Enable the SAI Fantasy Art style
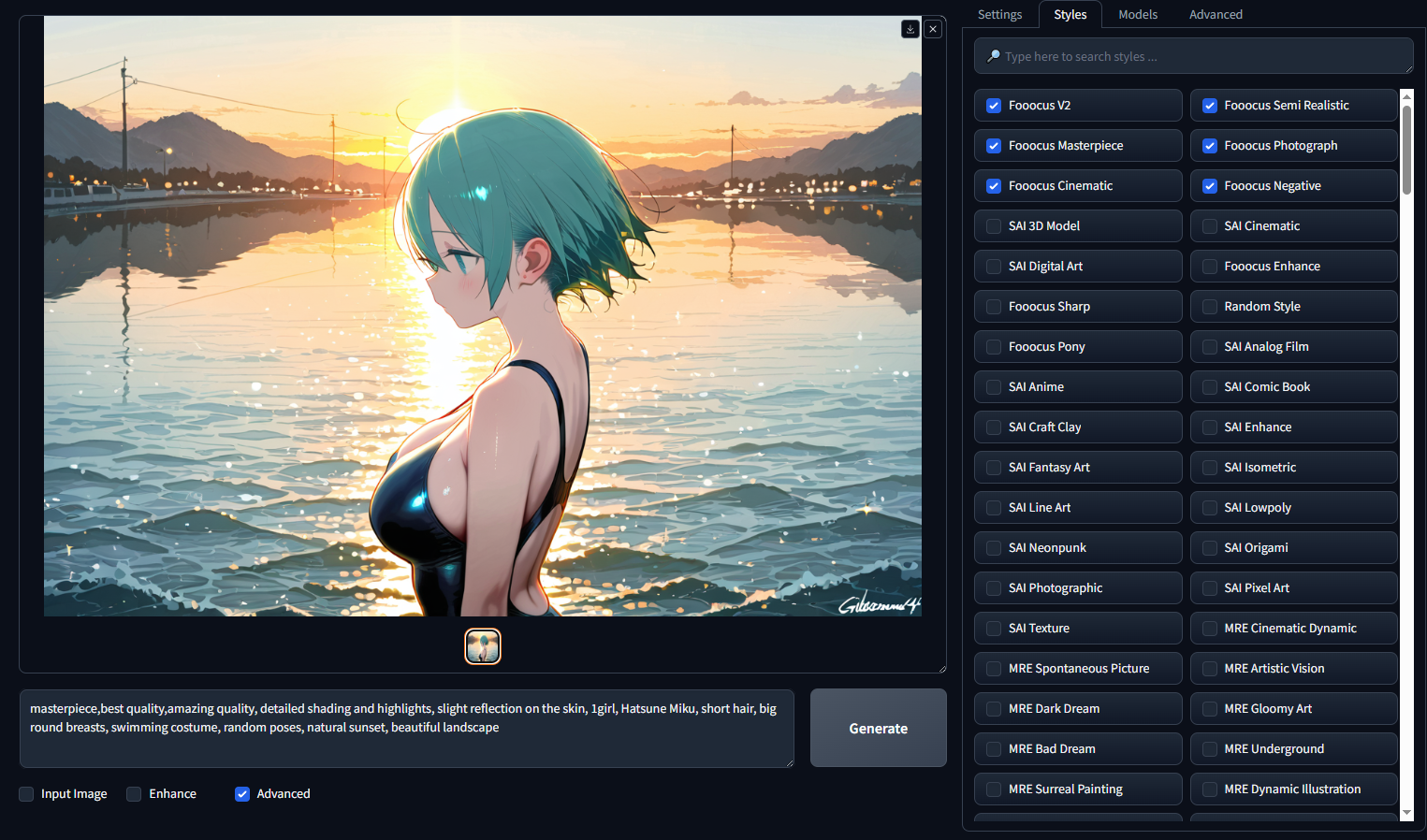The height and width of the screenshot is (840, 1427). pos(994,468)
